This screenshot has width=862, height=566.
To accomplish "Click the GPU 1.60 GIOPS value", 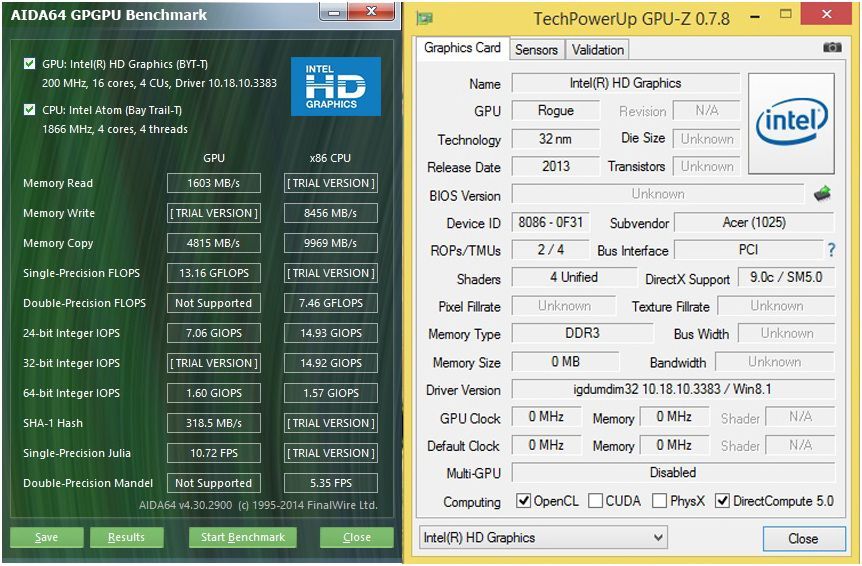I will click(x=214, y=393).
